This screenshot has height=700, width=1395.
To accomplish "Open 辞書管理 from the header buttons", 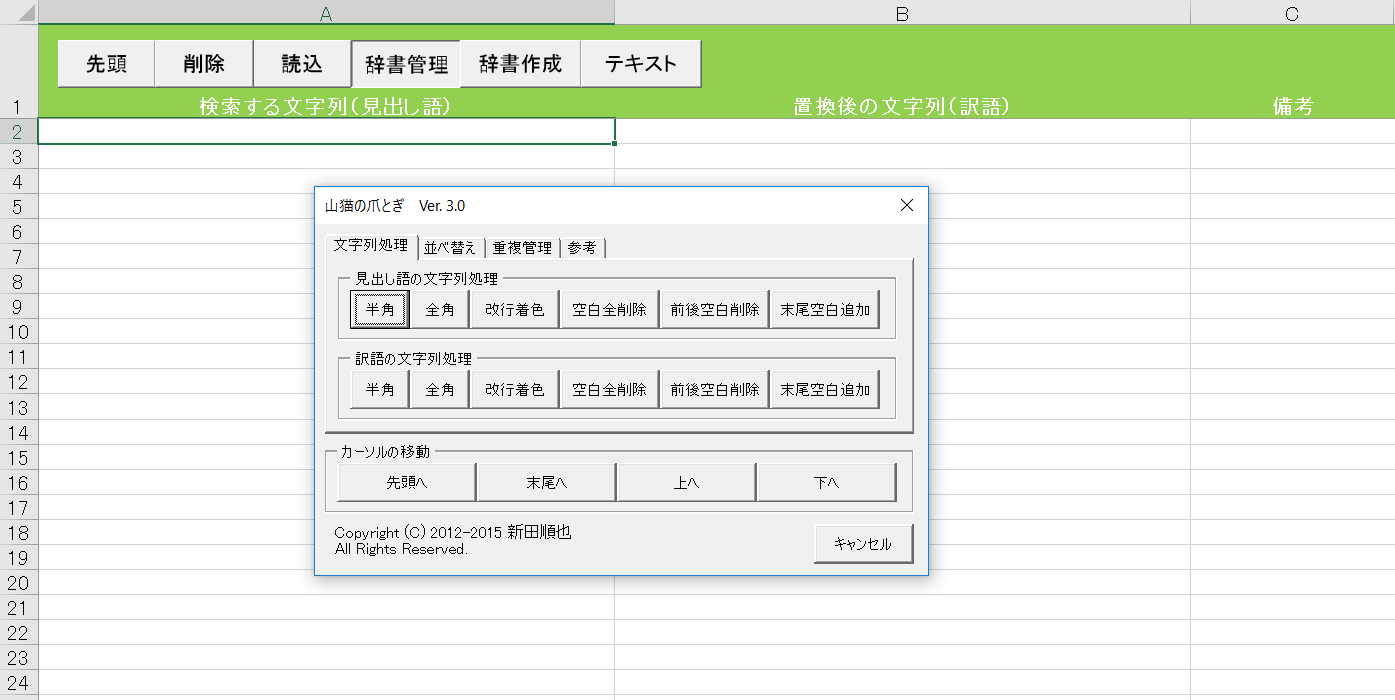I will click(406, 65).
